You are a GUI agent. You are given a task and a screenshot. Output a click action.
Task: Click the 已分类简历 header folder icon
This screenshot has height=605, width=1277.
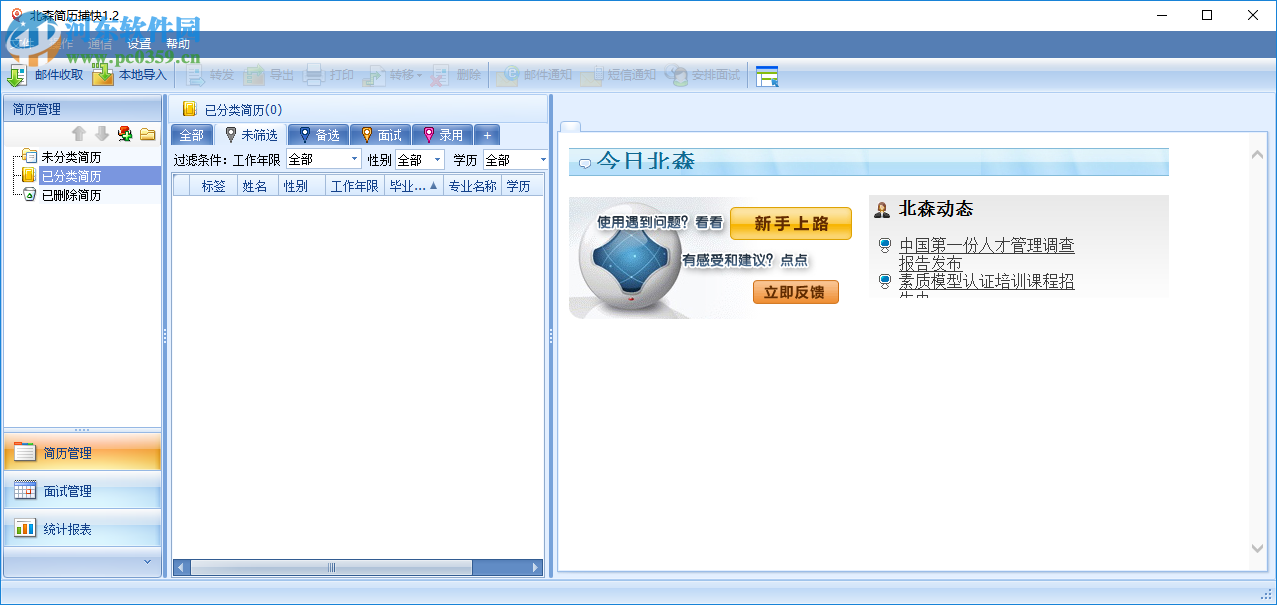pos(190,109)
